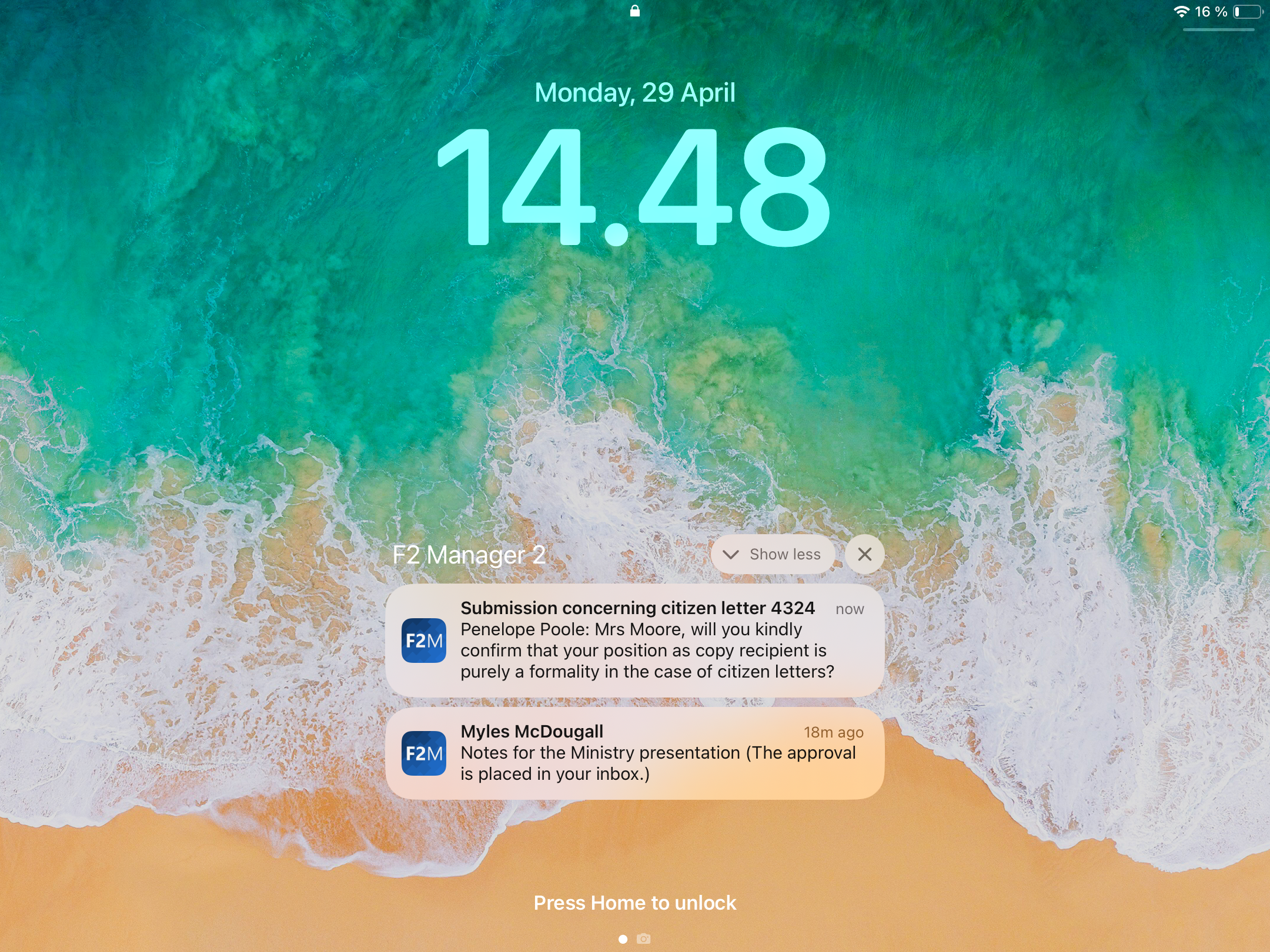
Task: Collapse notifications with Show less
Action: 774,554
